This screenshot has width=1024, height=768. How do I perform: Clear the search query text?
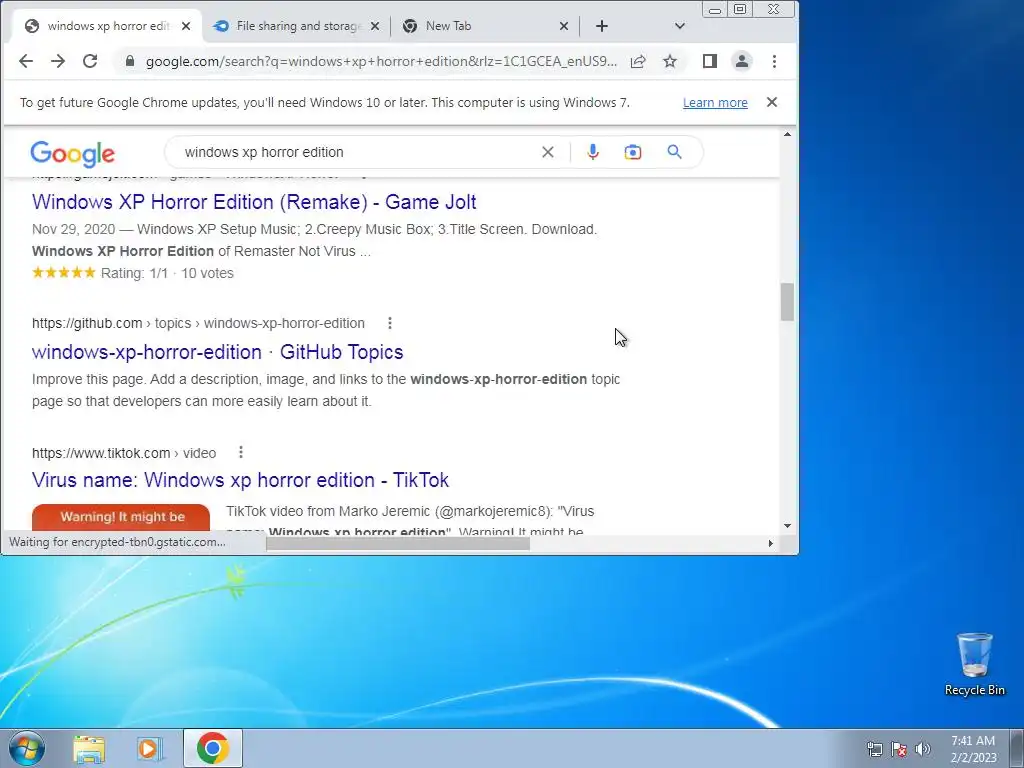(x=548, y=152)
